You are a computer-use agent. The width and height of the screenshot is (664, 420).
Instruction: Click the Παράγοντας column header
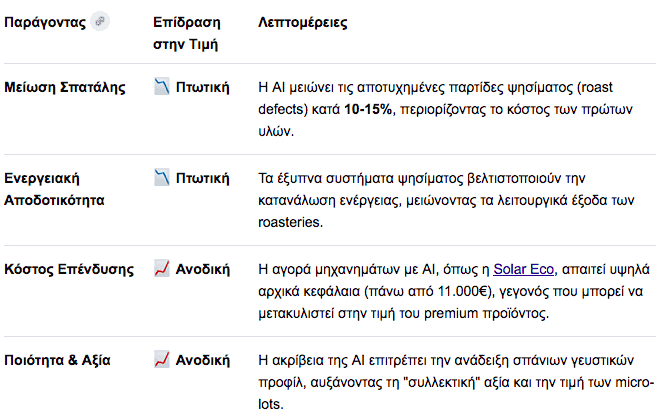tap(45, 22)
